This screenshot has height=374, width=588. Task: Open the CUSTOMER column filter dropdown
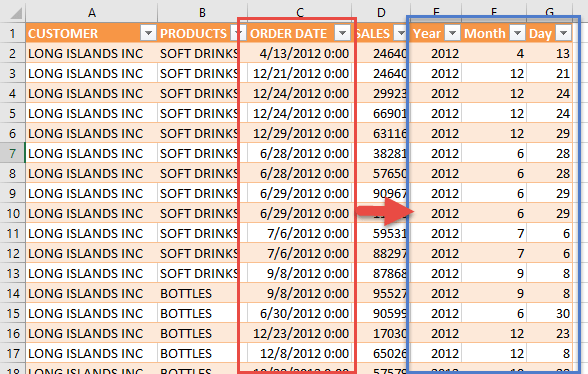coord(148,33)
